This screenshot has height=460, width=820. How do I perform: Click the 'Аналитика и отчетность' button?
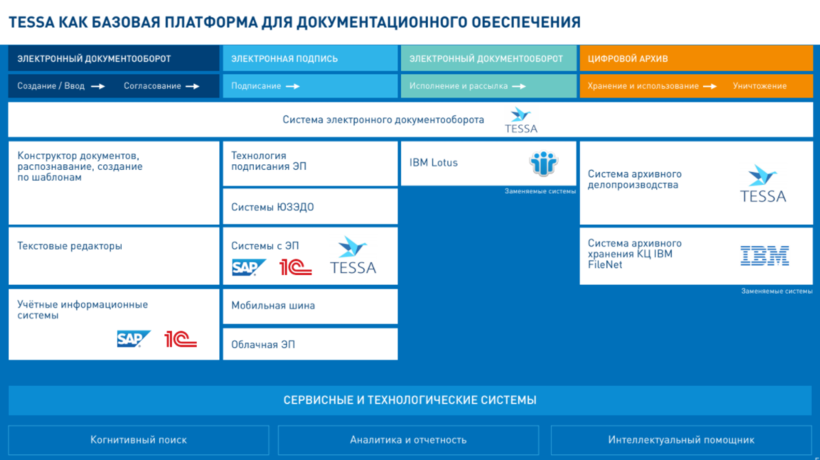click(408, 439)
